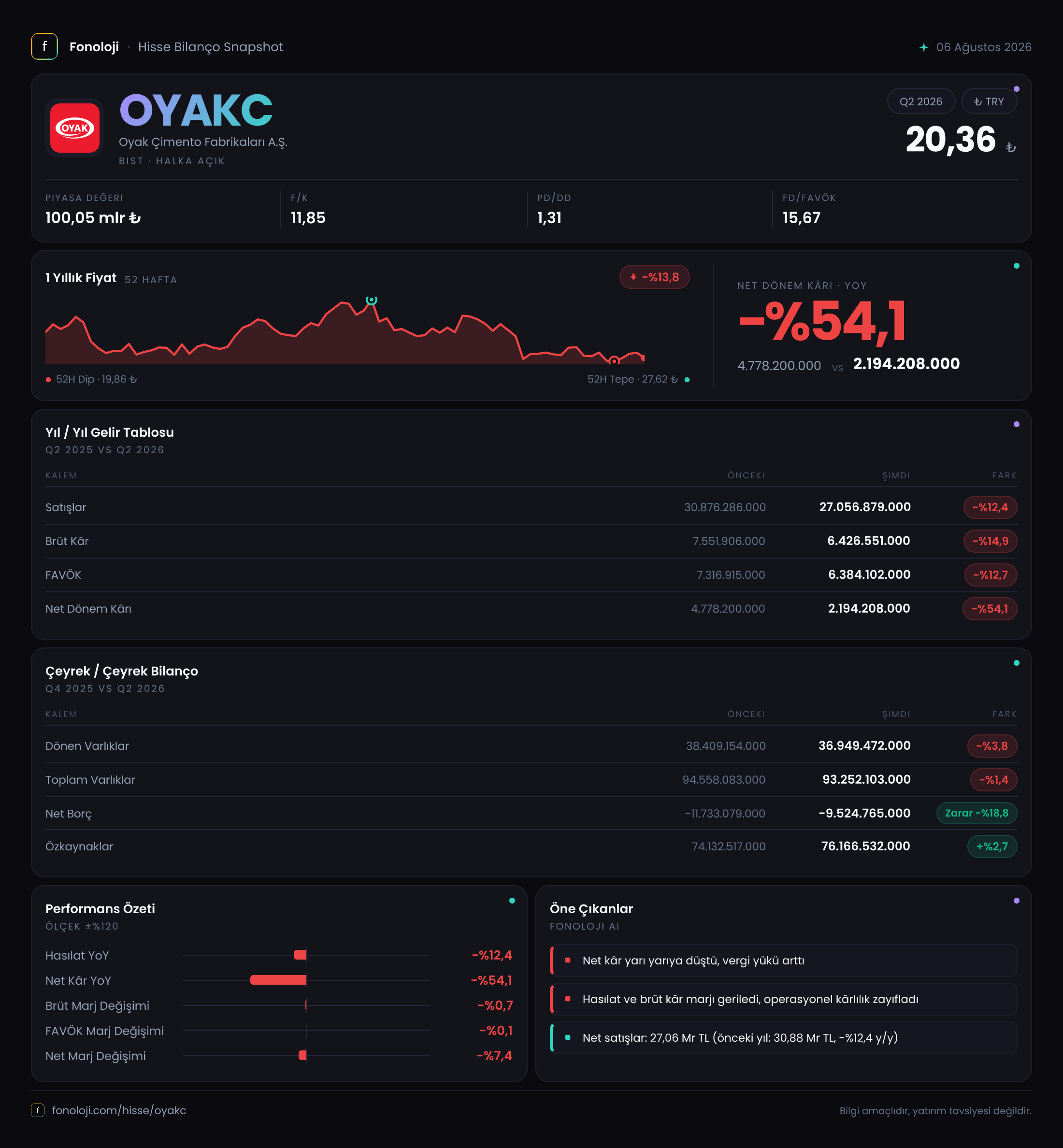Screen dimensions: 1063x1148
Task: Select the Q2 2026 period pill
Action: (921, 101)
